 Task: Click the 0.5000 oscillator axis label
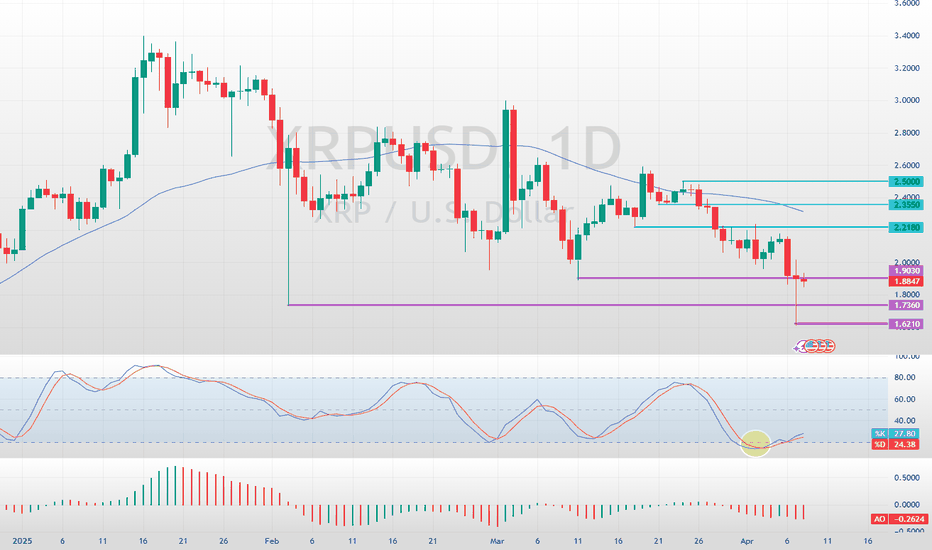[907, 478]
